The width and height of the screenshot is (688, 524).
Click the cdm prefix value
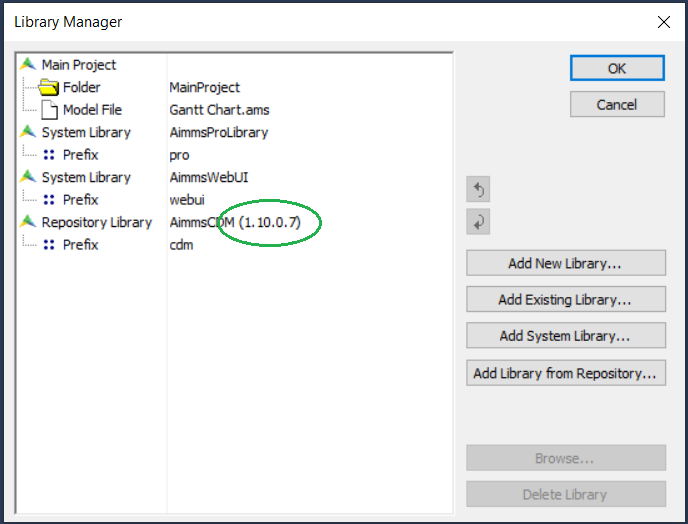[181, 245]
